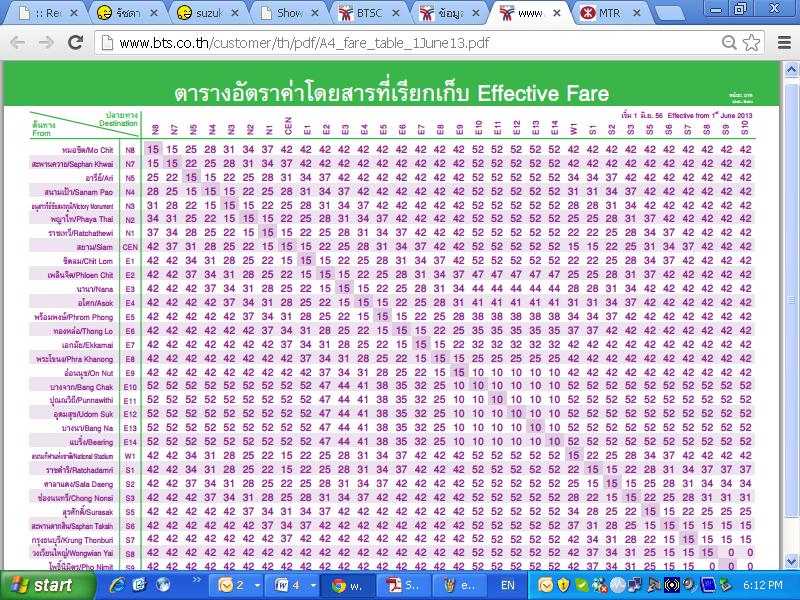Click the first orange tray icon
Screen dimensions: 800x600
click(544, 585)
